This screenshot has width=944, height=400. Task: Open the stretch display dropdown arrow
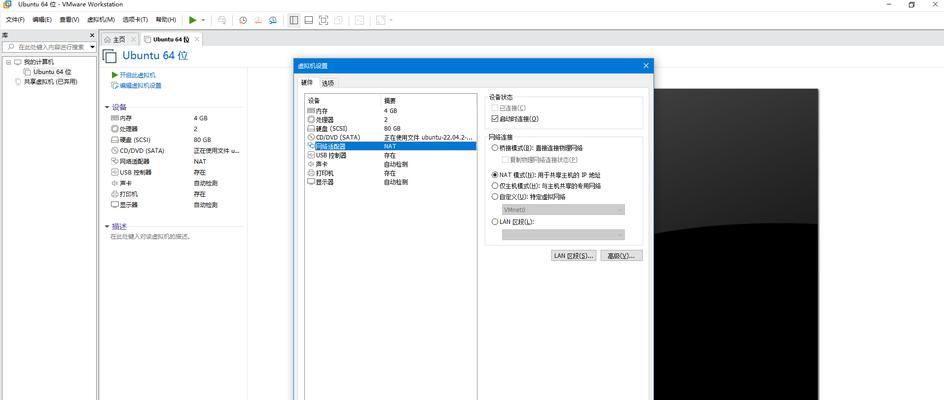point(391,20)
